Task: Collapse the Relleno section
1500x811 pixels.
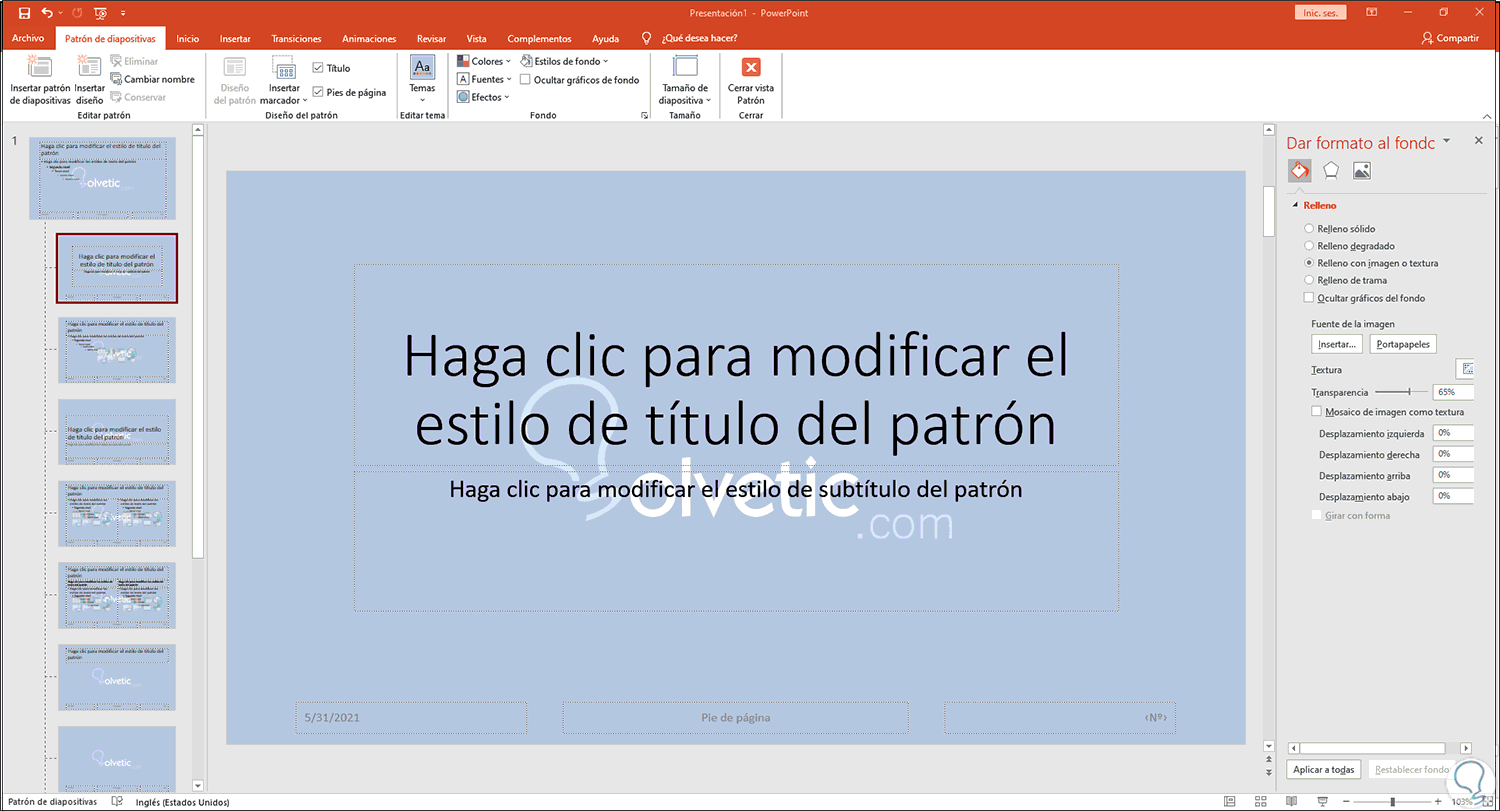Action: (x=1296, y=205)
